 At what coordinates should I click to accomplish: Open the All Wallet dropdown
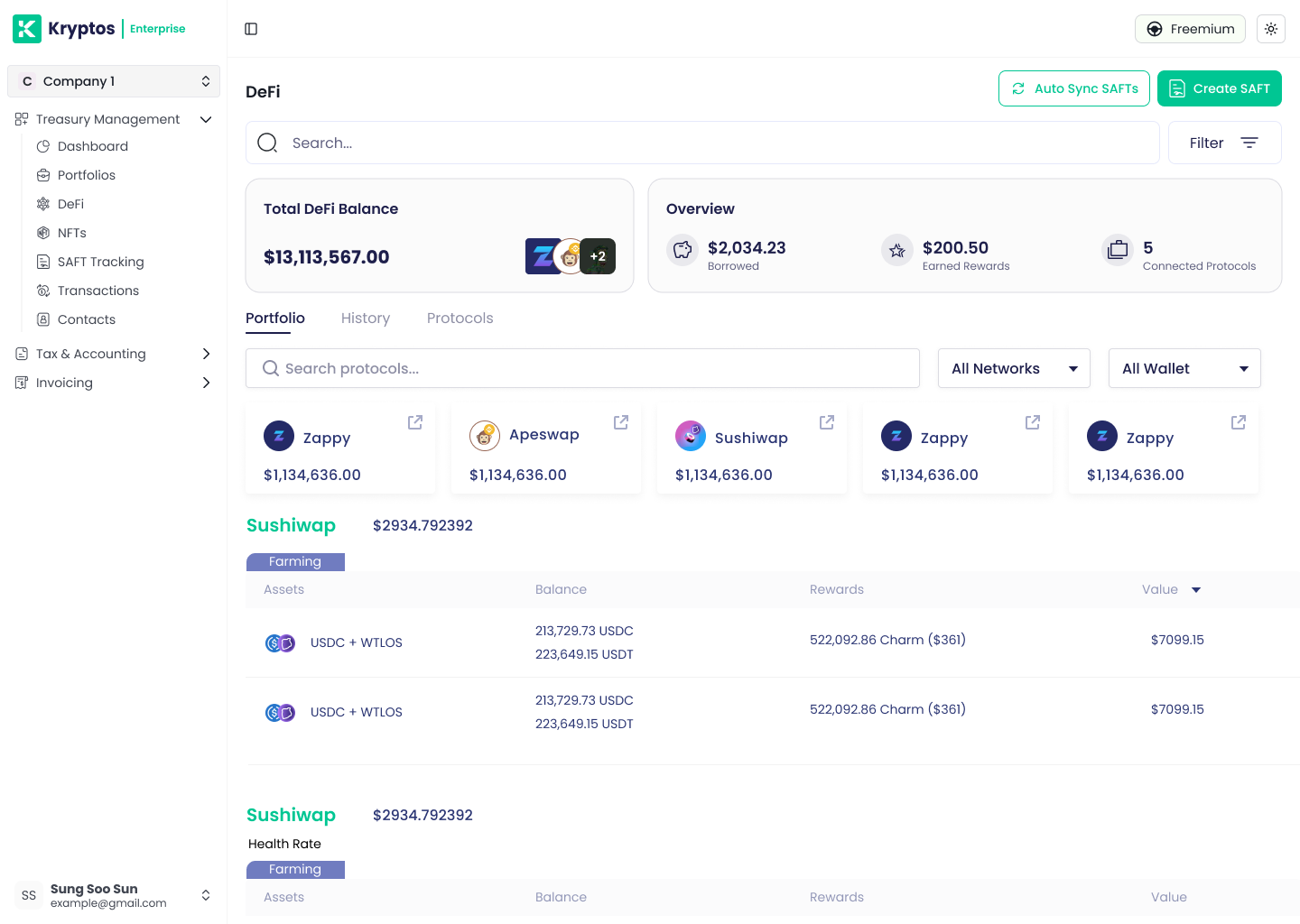[x=1184, y=368]
